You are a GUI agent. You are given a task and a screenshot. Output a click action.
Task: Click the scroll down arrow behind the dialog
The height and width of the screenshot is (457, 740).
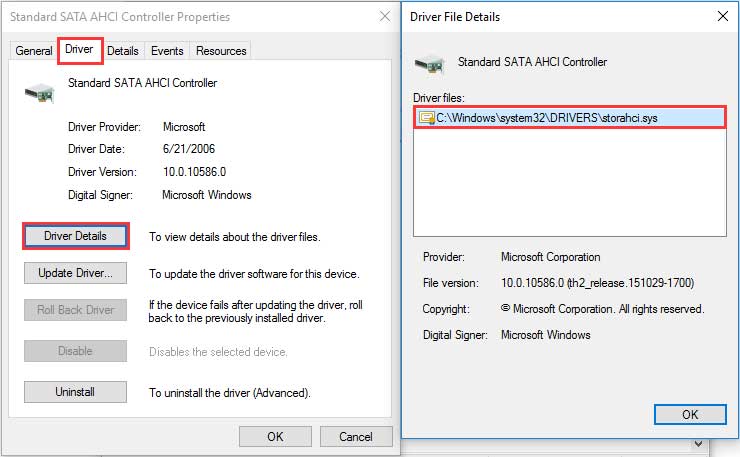698,444
